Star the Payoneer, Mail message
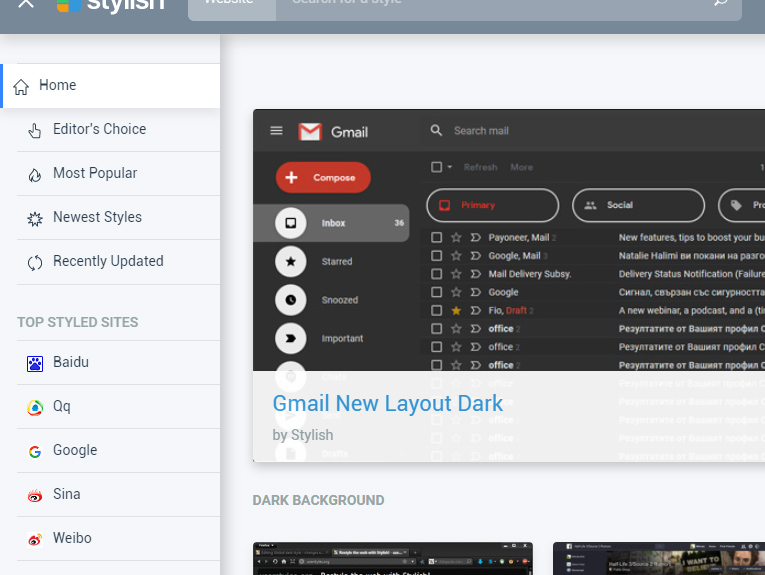The height and width of the screenshot is (575, 765). click(456, 238)
